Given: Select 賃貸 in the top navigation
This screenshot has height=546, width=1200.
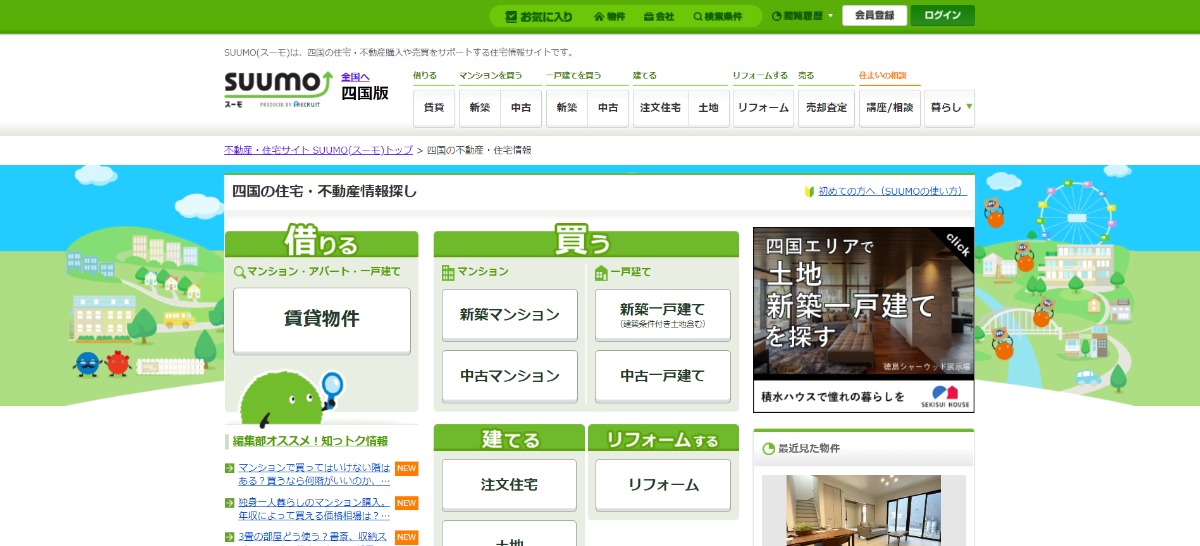Looking at the screenshot, I should [x=434, y=108].
